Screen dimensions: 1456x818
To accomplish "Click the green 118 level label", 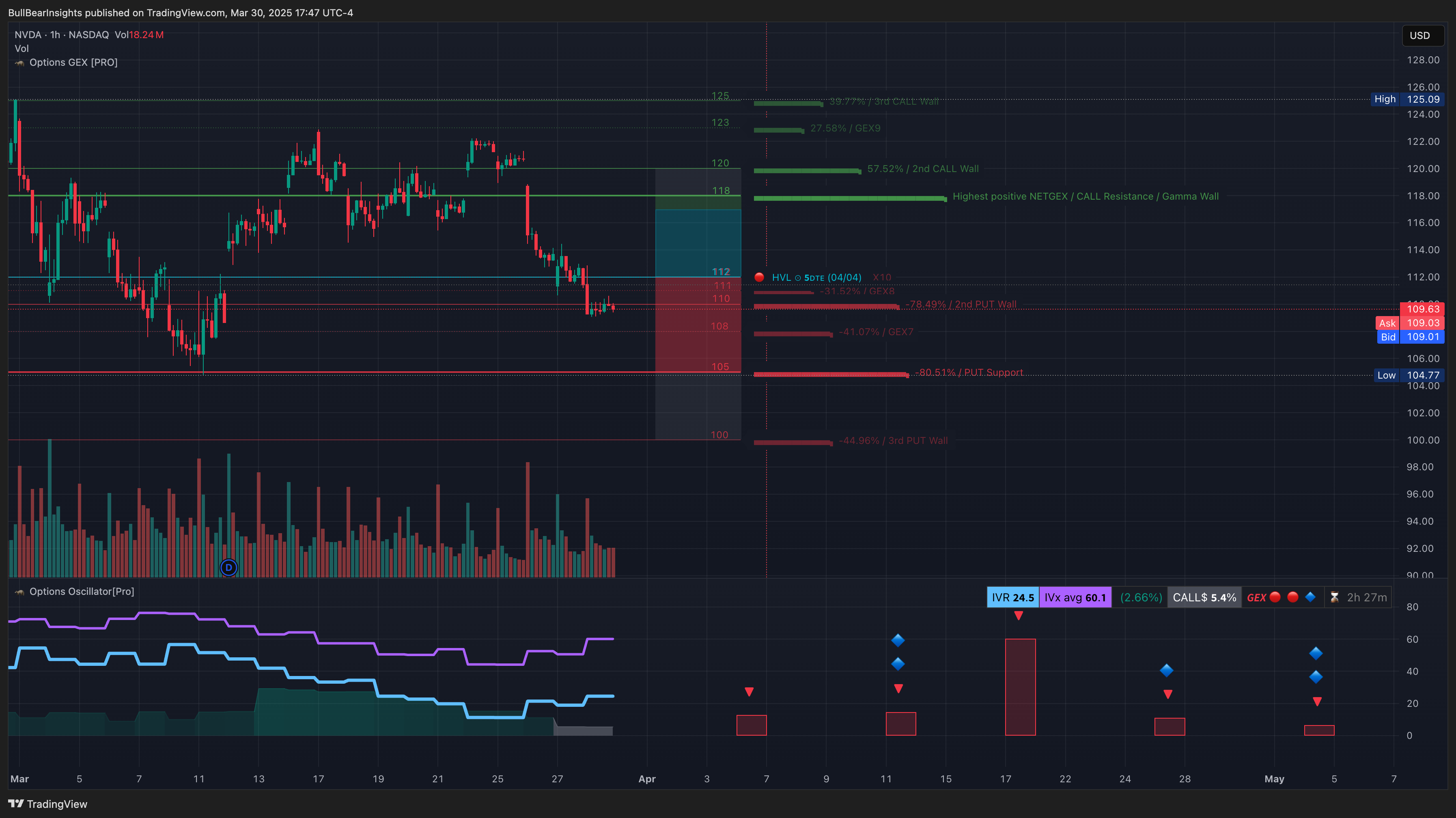I will (x=721, y=191).
